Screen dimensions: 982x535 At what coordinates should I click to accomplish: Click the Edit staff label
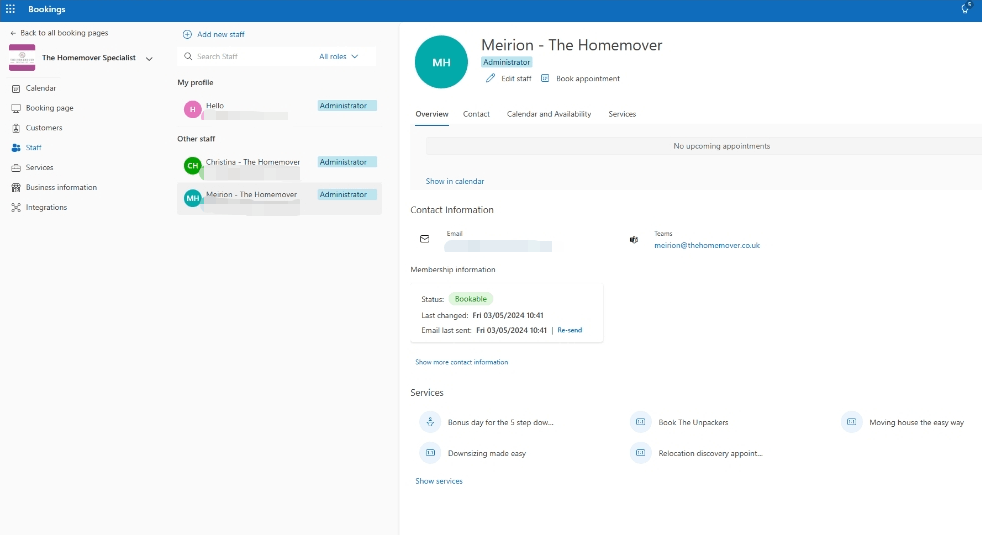coord(516,79)
